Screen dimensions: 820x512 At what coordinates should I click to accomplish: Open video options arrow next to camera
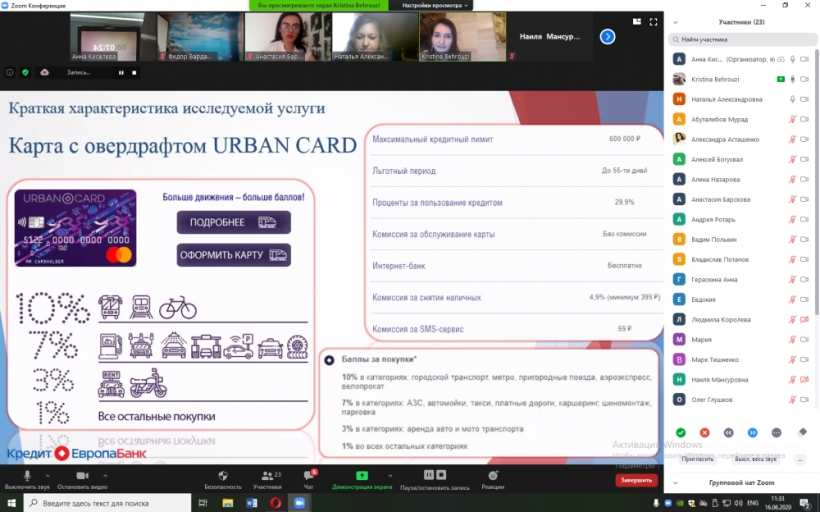[x=105, y=475]
